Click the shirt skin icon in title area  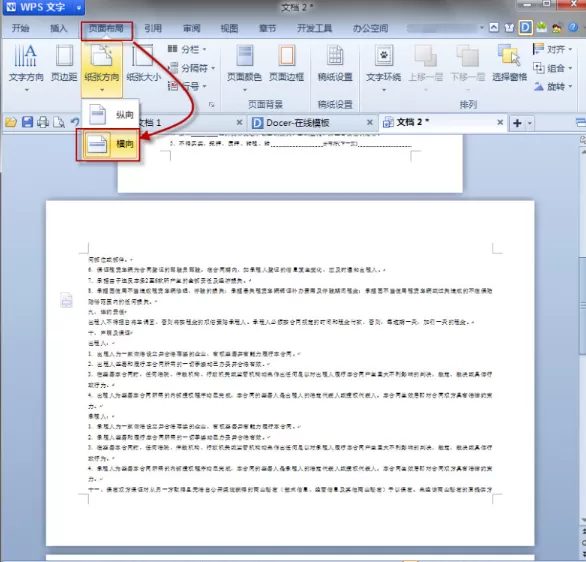(509, 28)
